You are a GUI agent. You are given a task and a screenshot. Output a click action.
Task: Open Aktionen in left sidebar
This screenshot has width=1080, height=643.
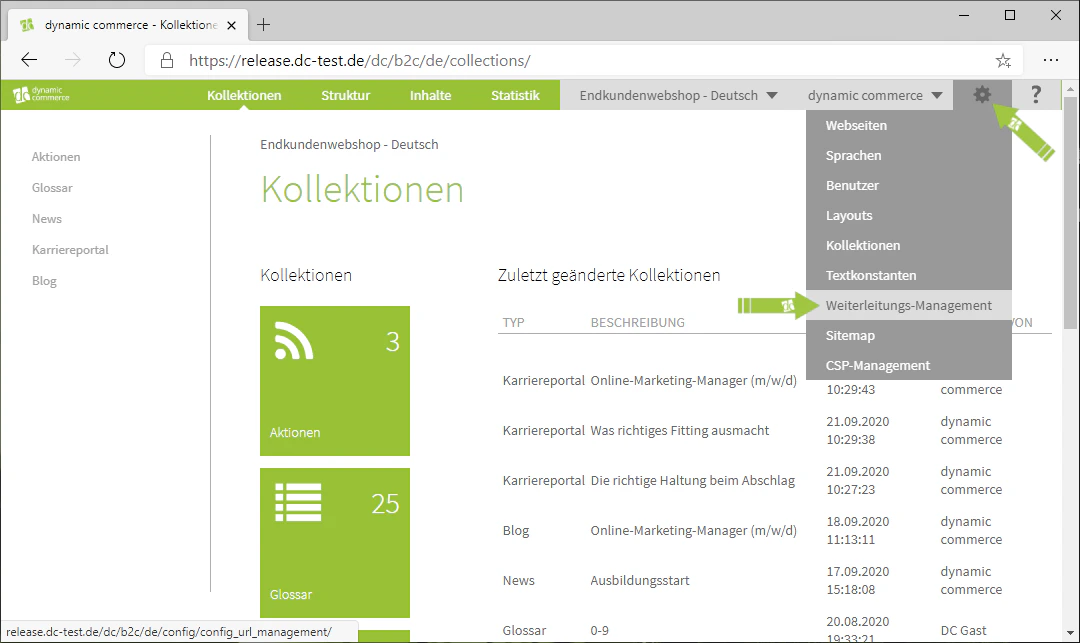(56, 157)
